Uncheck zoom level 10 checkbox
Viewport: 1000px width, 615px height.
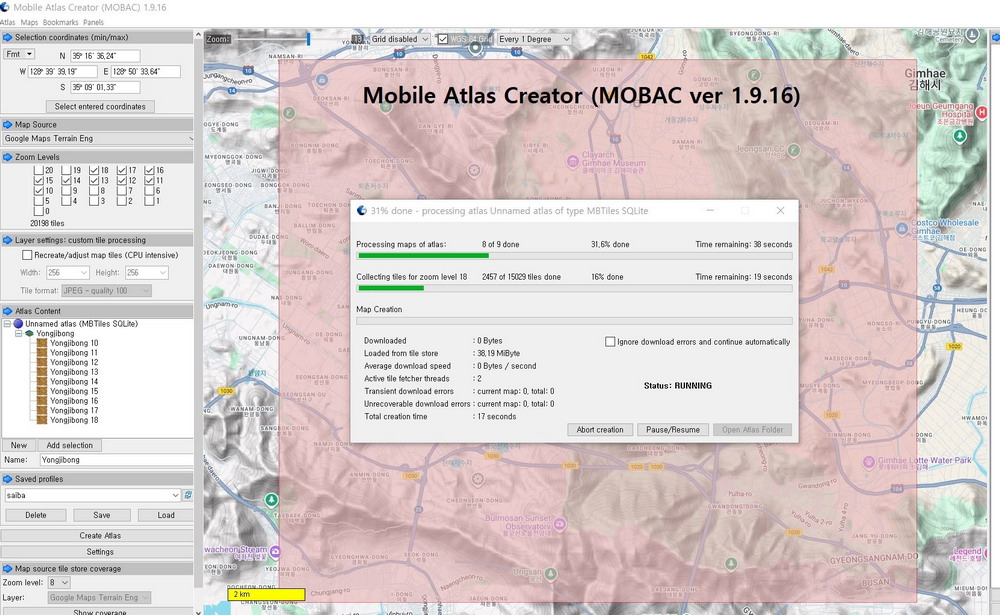38,191
